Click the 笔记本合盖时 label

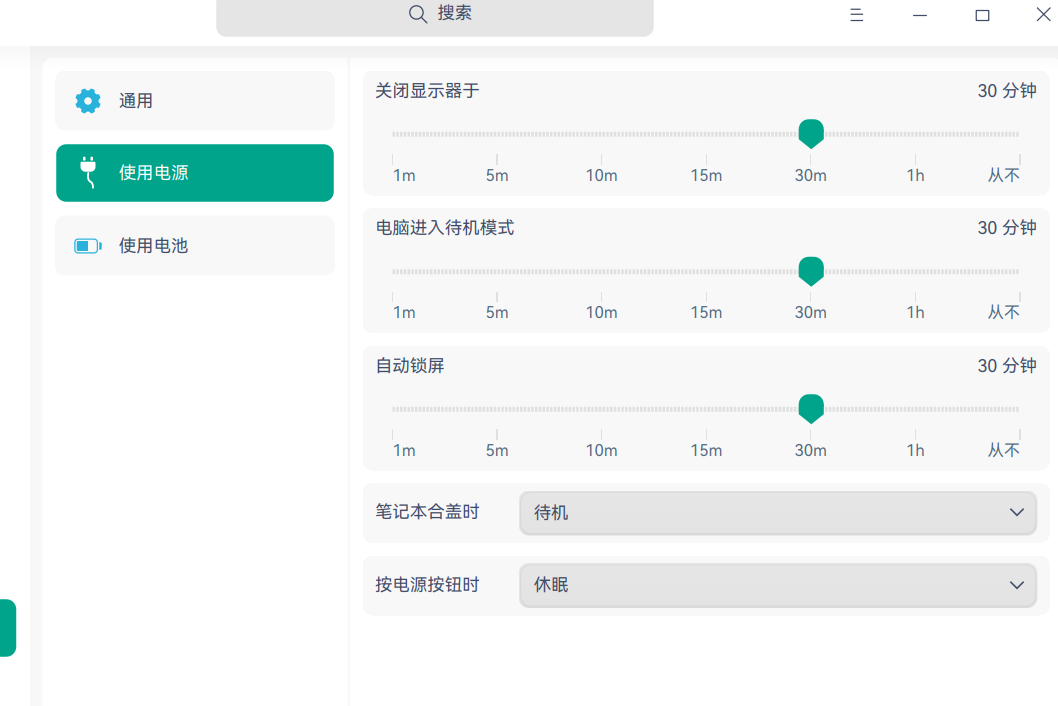click(427, 512)
